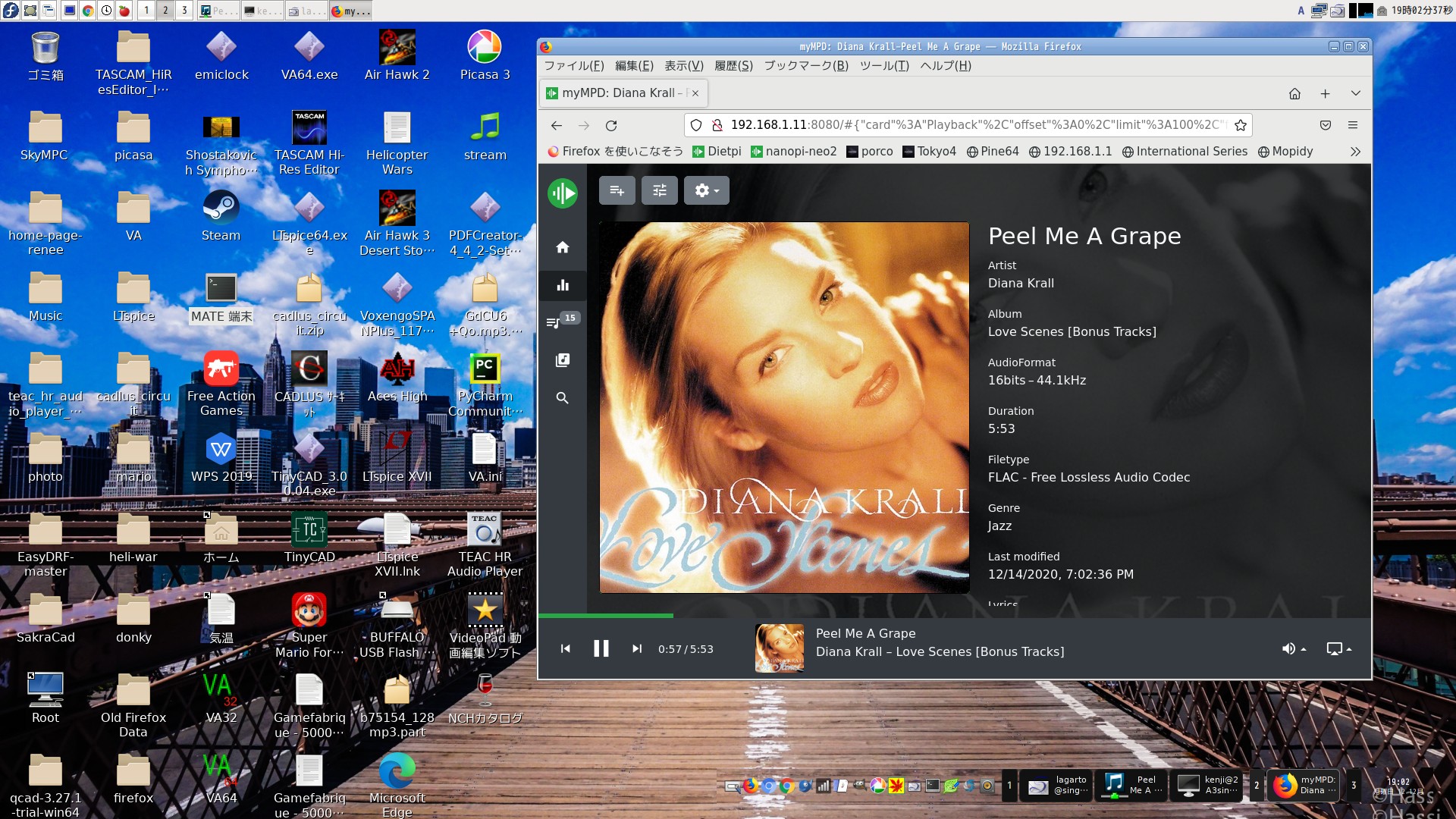Image resolution: width=1456 pixels, height=819 pixels.
Task: Open the ツール(T) menu
Action: [x=883, y=66]
